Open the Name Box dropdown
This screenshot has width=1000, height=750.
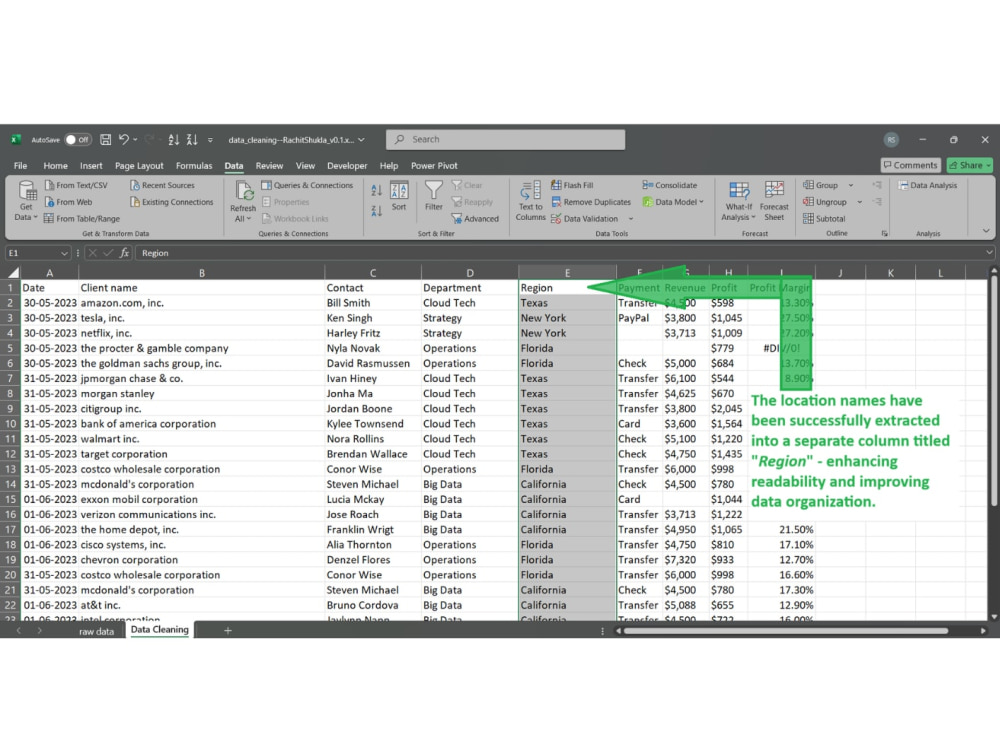coord(64,253)
